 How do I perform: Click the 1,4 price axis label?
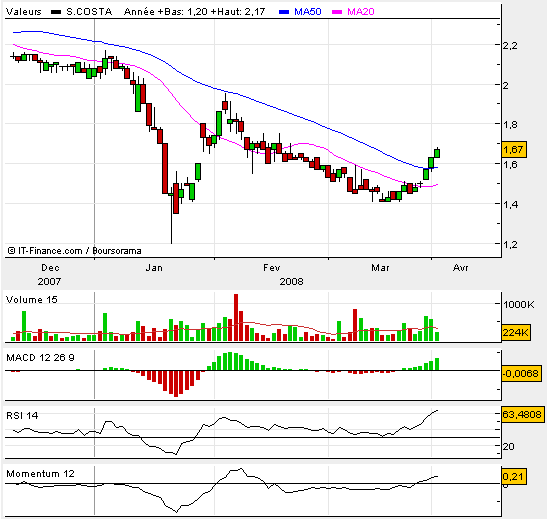tap(510, 204)
